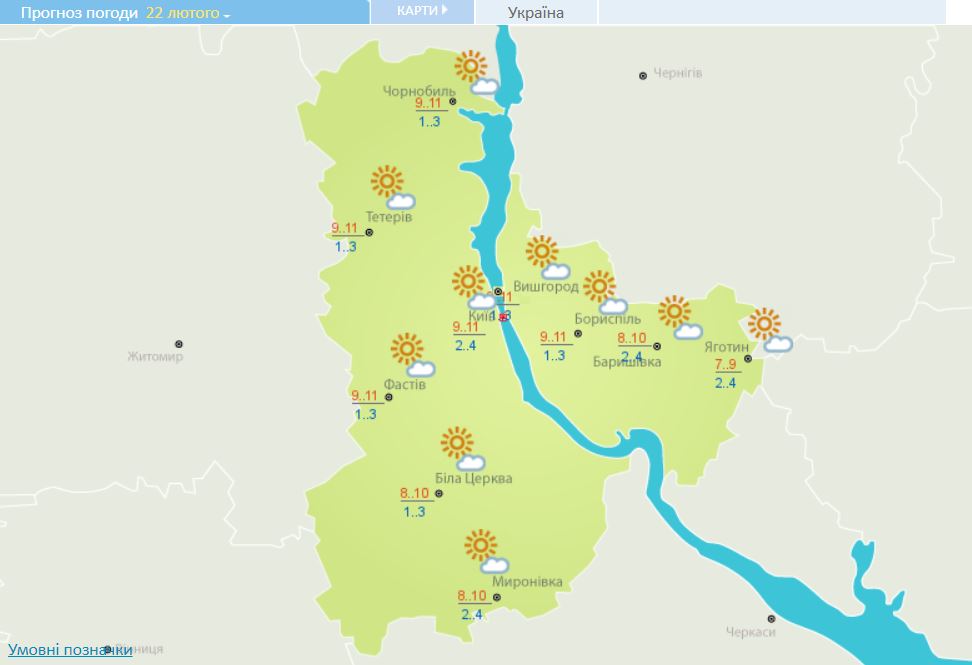Open the Умовні позначки legend link
Image resolution: width=972 pixels, height=665 pixels.
click(x=70, y=650)
